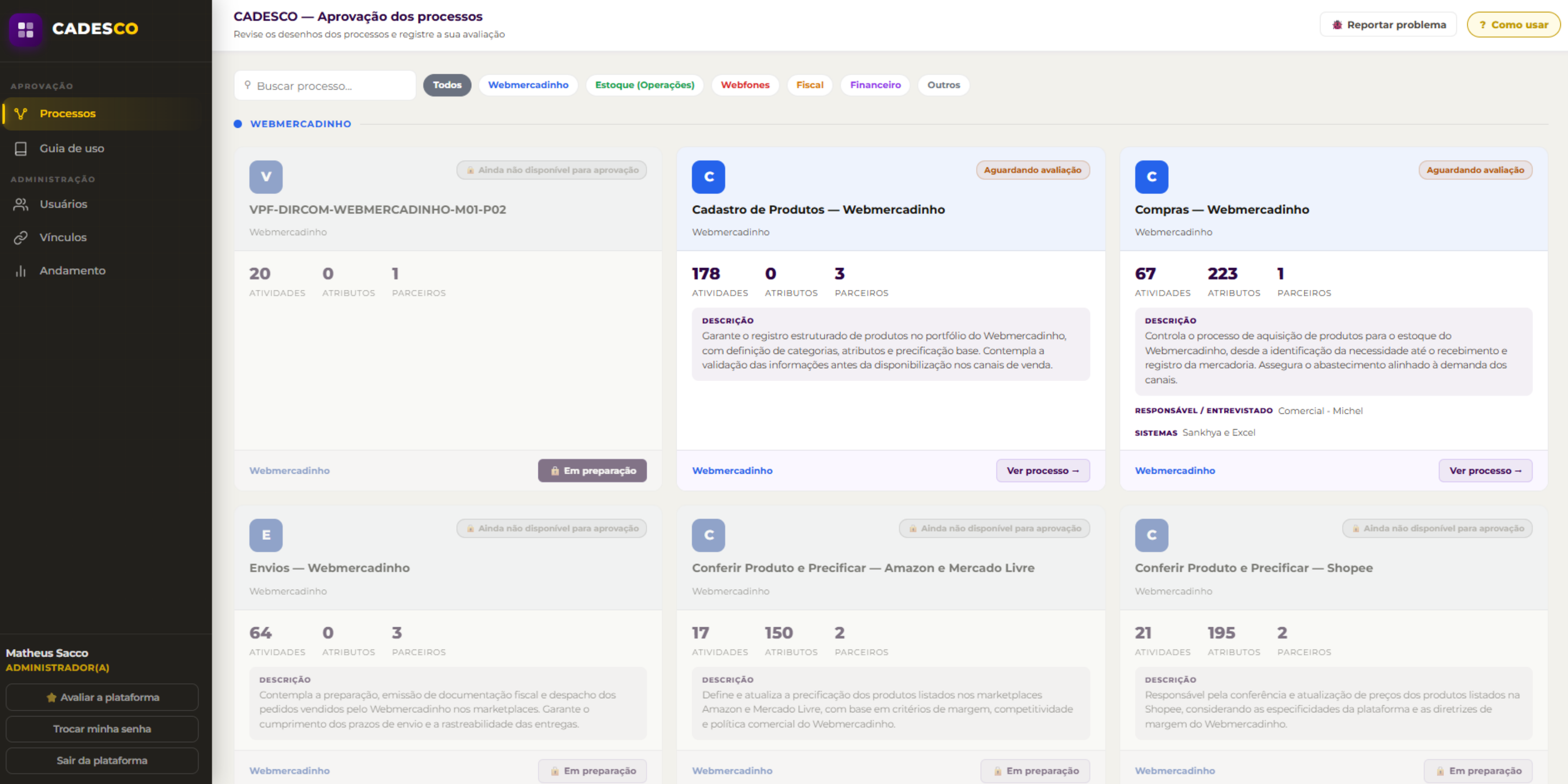Click the VPF-DIRCOM-WEBMERCADINHO-M01-P02 title
Image resolution: width=1568 pixels, height=784 pixels.
(377, 210)
